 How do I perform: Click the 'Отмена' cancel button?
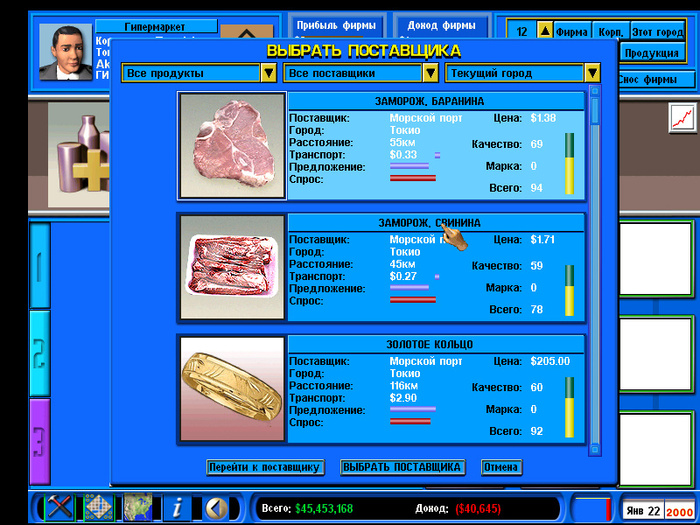point(501,467)
